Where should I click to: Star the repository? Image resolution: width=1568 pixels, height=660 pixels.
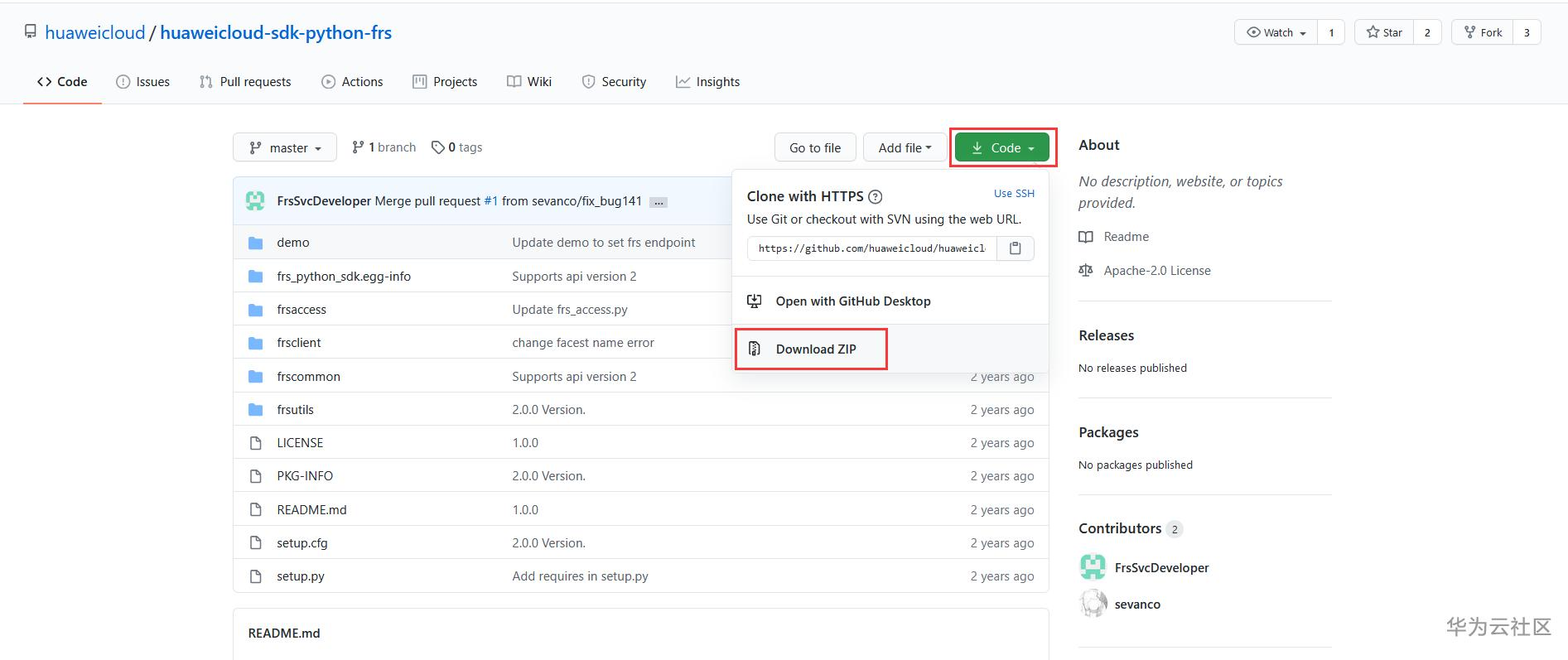click(x=1384, y=32)
